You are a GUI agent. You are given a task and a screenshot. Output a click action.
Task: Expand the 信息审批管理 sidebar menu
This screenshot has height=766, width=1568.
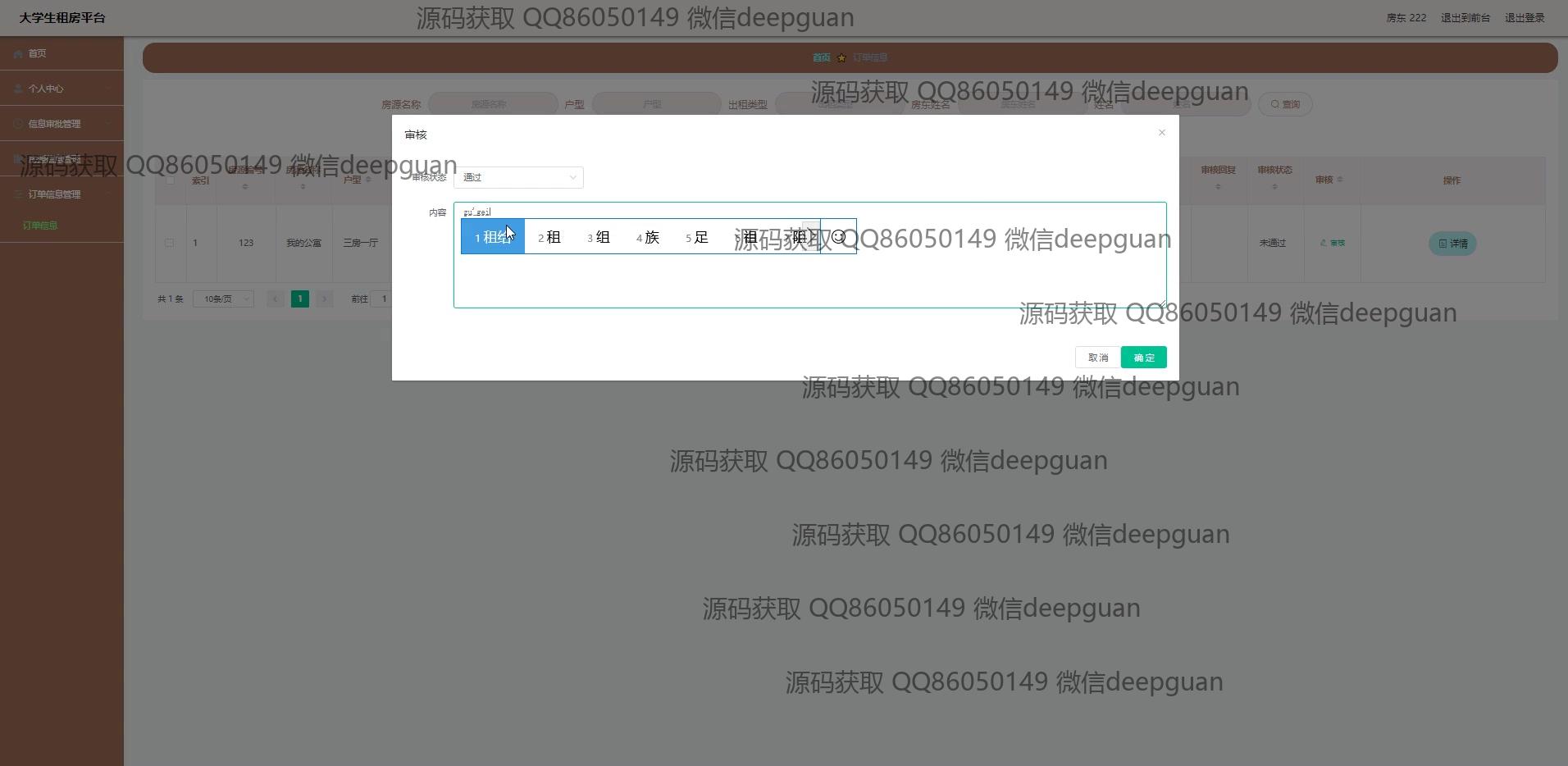(x=62, y=124)
